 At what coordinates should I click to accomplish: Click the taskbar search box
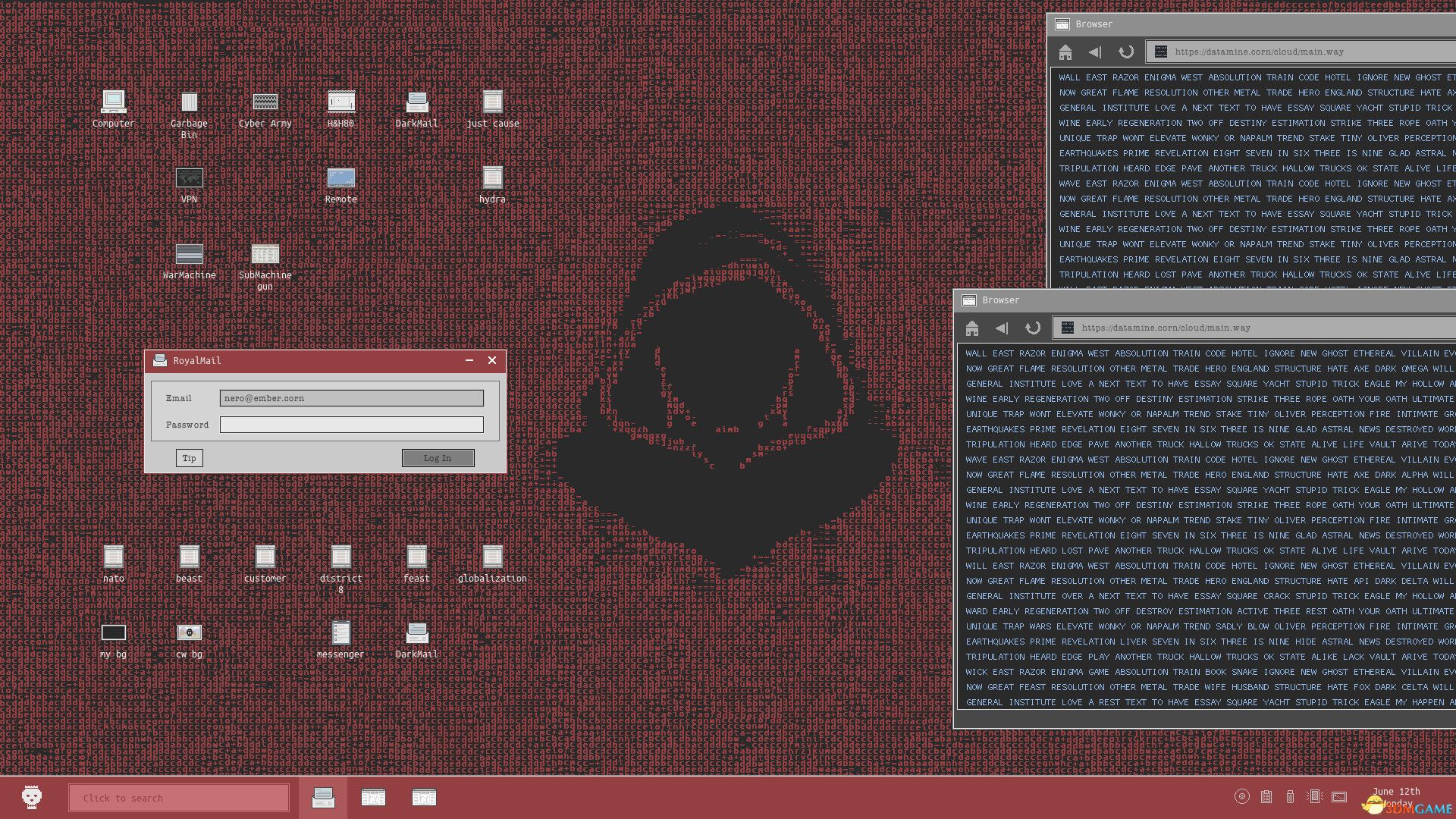pyautogui.click(x=179, y=798)
